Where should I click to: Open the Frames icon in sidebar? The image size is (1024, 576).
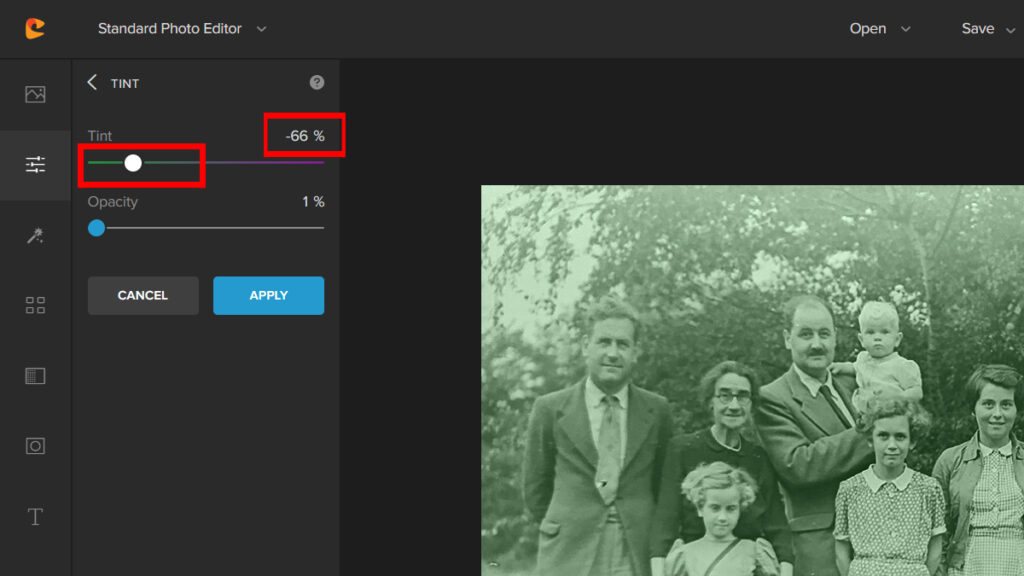tap(35, 446)
